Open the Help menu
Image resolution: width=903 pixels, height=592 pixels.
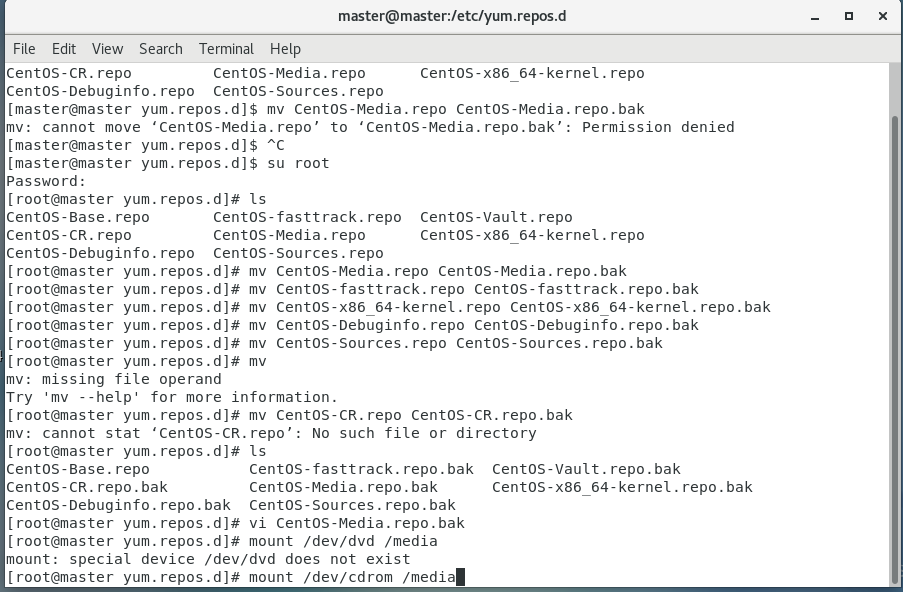pos(286,49)
